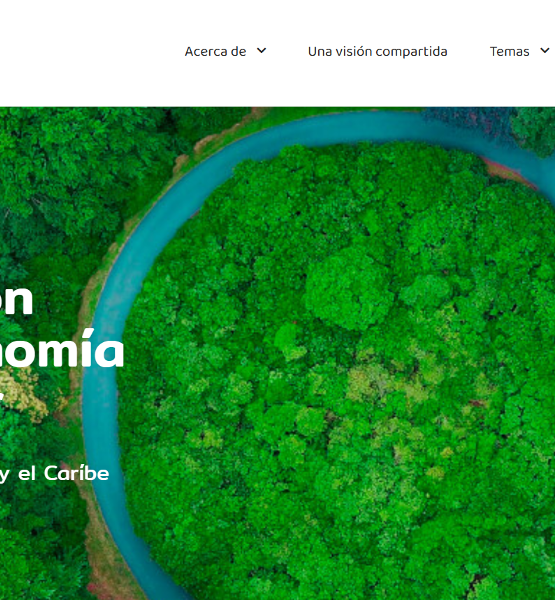
Task: Expand the Acerca de chevron arrow
Action: 261,51
